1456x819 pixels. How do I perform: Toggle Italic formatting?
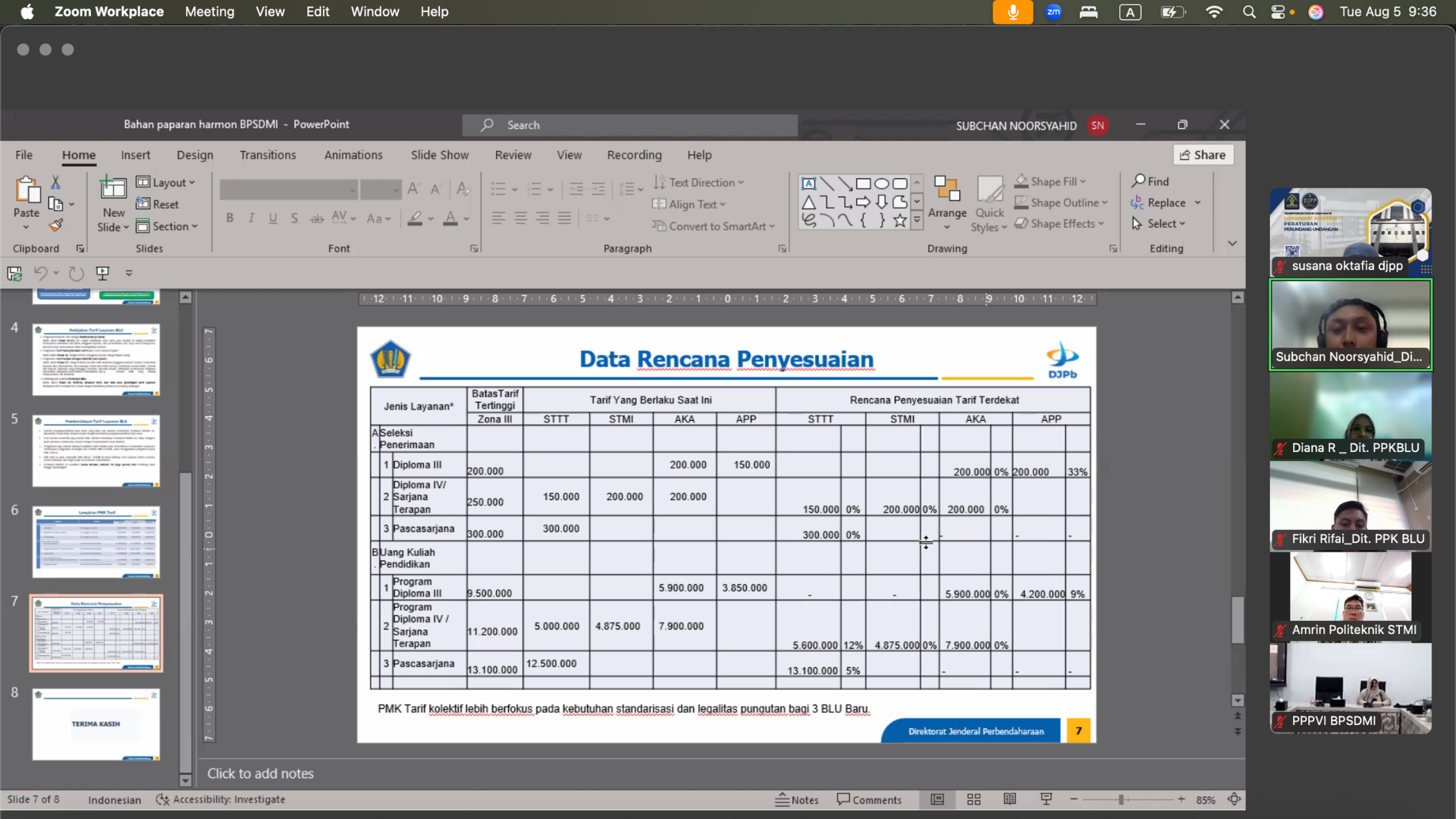tap(251, 218)
